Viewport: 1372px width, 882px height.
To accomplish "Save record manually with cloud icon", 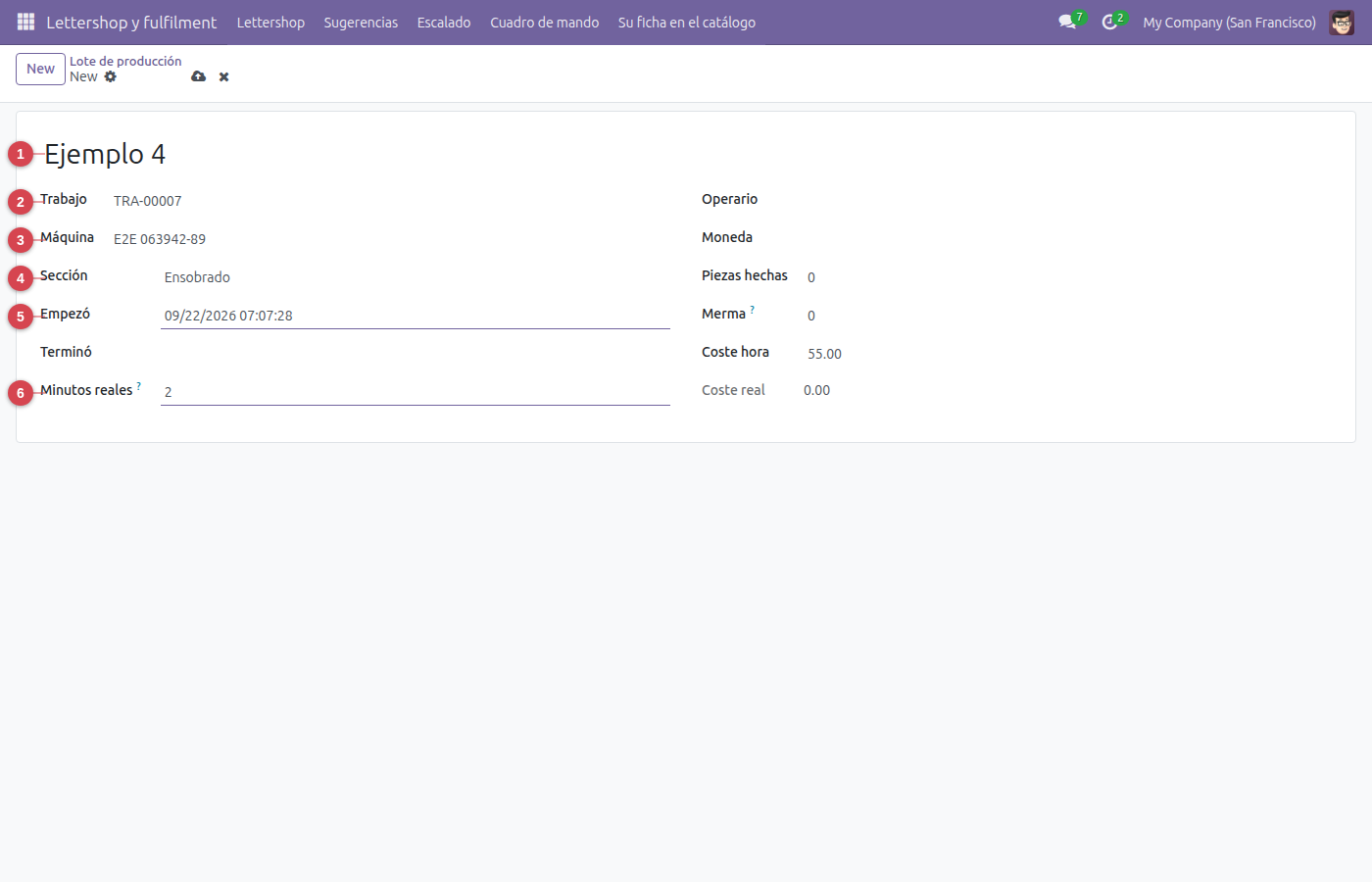I will (x=199, y=76).
